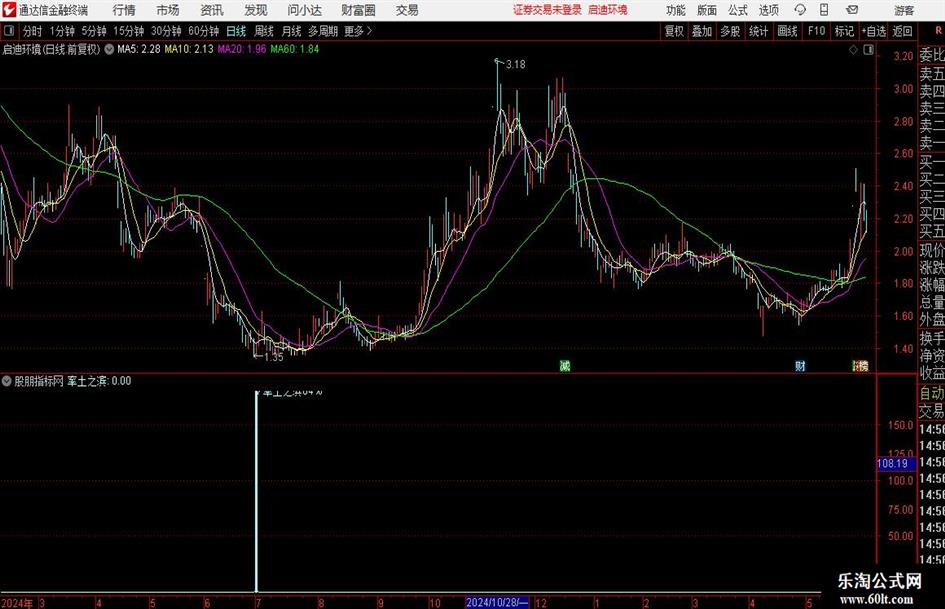Click the 画线 drawing button
The height and width of the screenshot is (609, 945).
click(787, 31)
